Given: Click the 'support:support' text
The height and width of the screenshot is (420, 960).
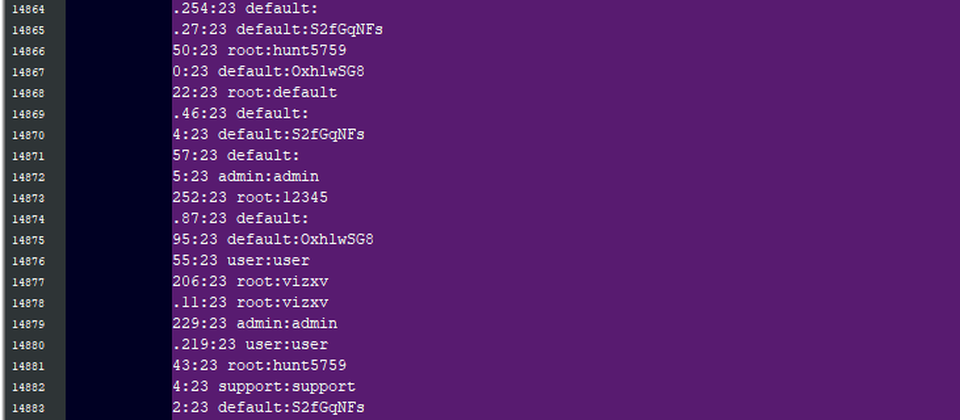Looking at the screenshot, I should point(287,387).
